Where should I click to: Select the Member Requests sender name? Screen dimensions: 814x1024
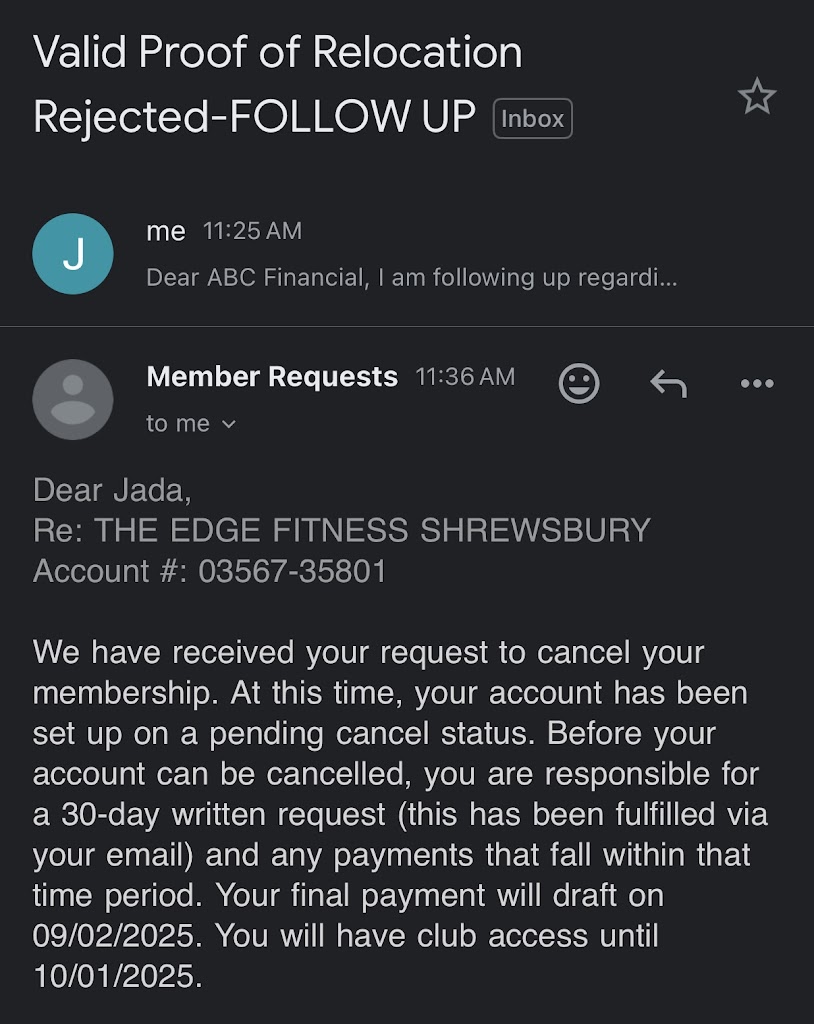click(272, 377)
